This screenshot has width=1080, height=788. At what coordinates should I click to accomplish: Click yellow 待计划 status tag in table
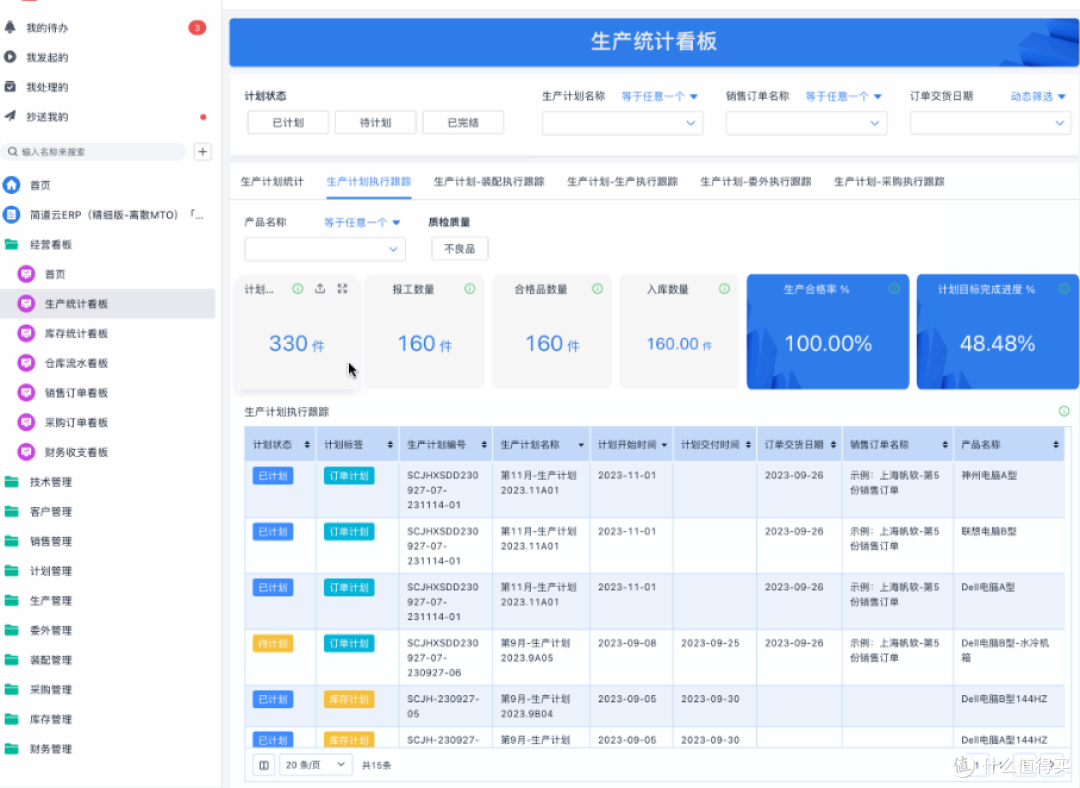pyautogui.click(x=273, y=643)
